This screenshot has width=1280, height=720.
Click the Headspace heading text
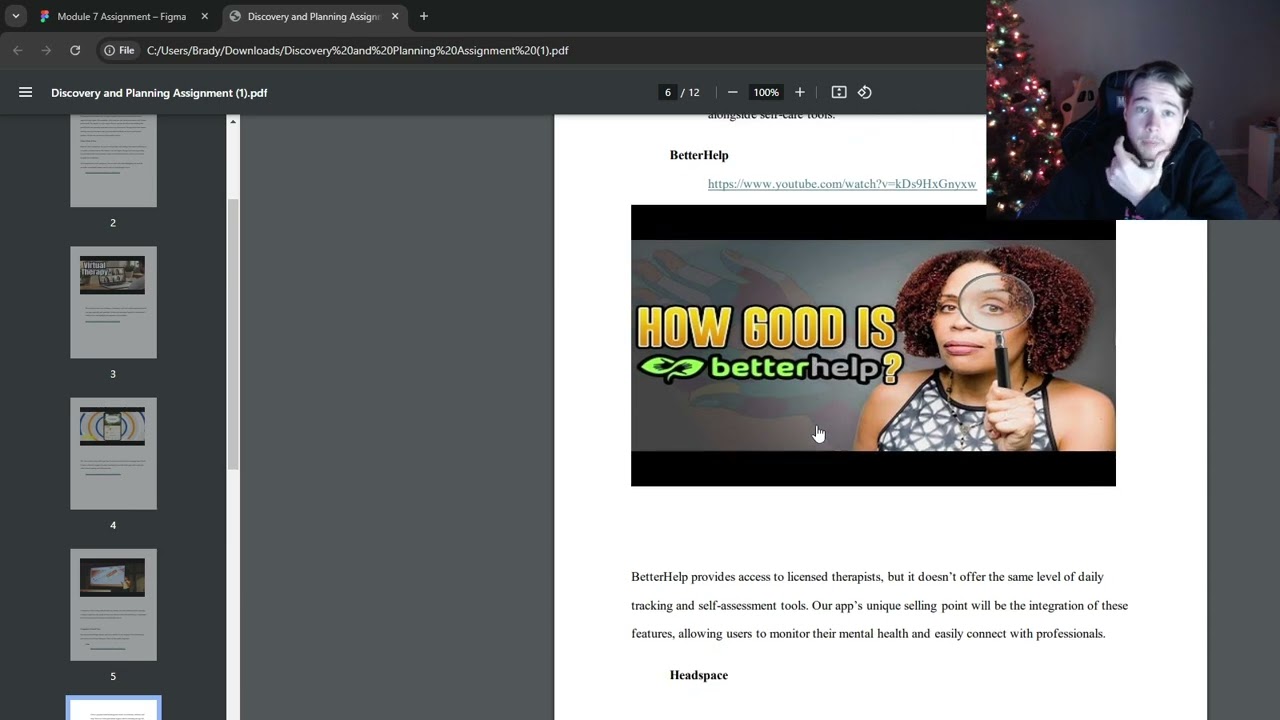699,675
